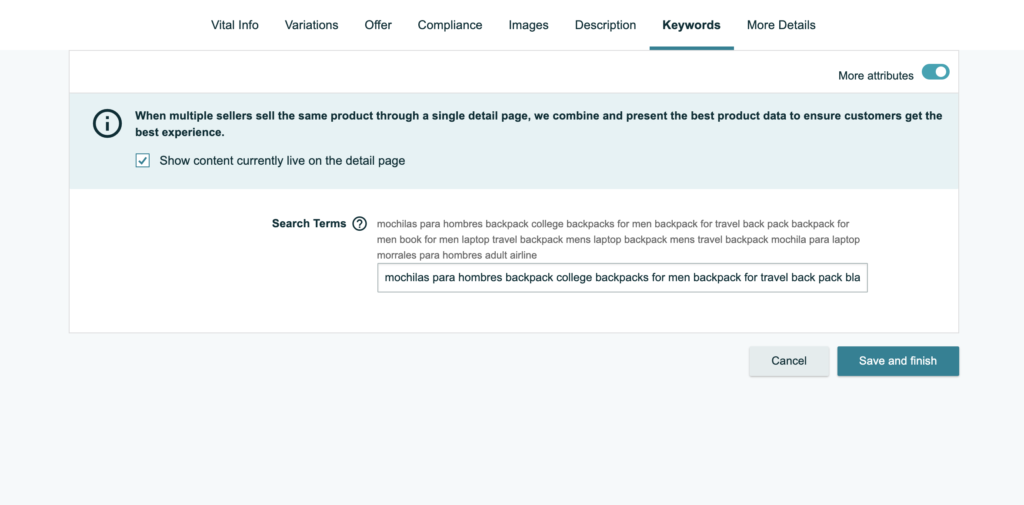Click the live search terms text above input
The height and width of the screenshot is (505, 1024).
[612, 239]
